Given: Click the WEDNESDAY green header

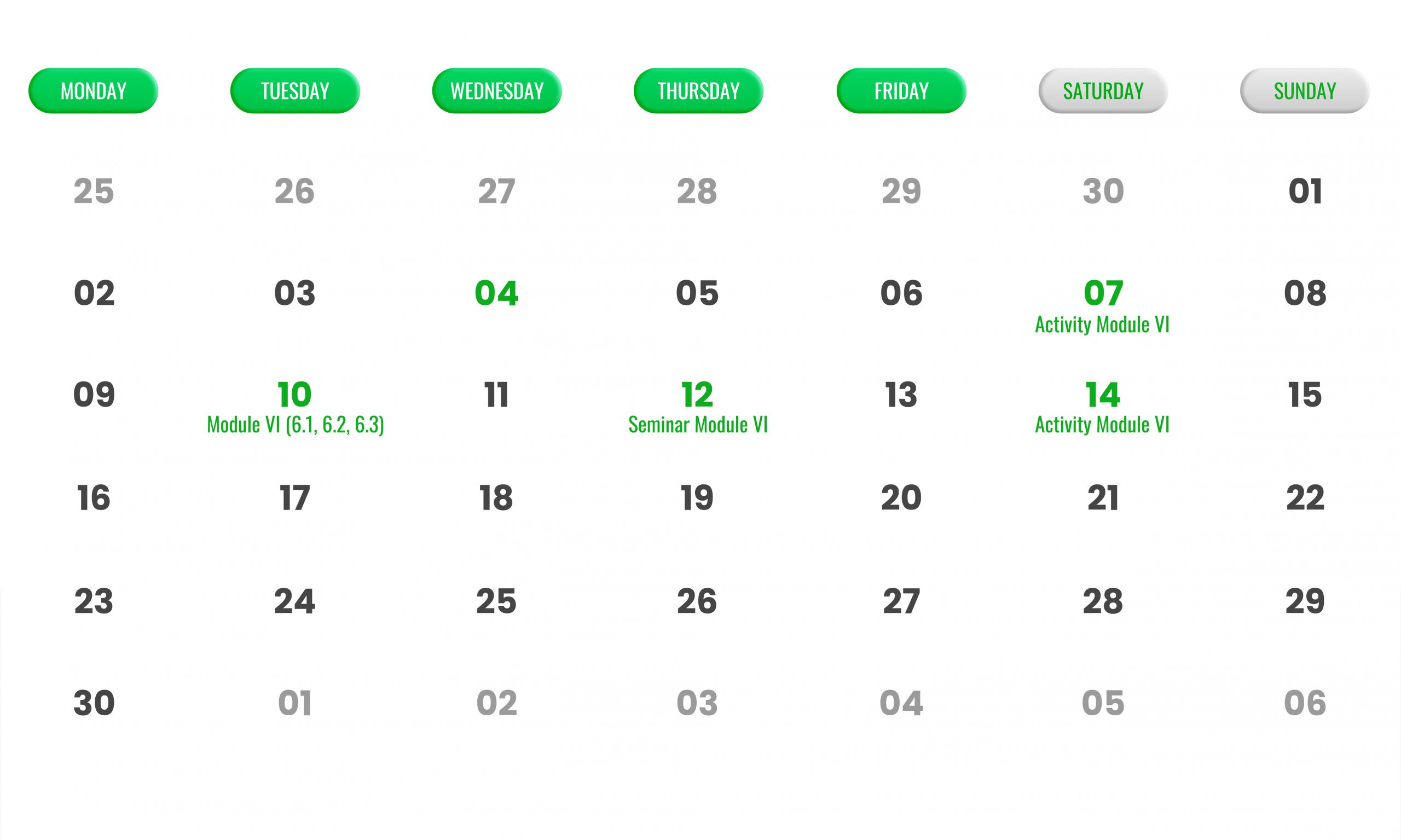Looking at the screenshot, I should point(497,90).
